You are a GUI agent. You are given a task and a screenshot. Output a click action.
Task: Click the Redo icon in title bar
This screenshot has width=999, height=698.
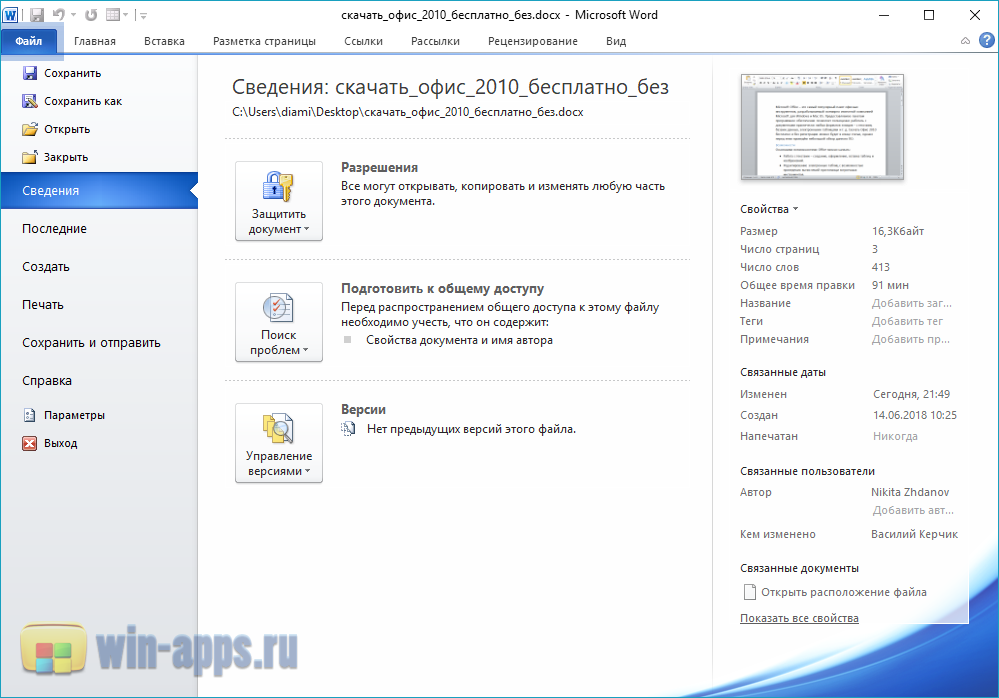[92, 15]
